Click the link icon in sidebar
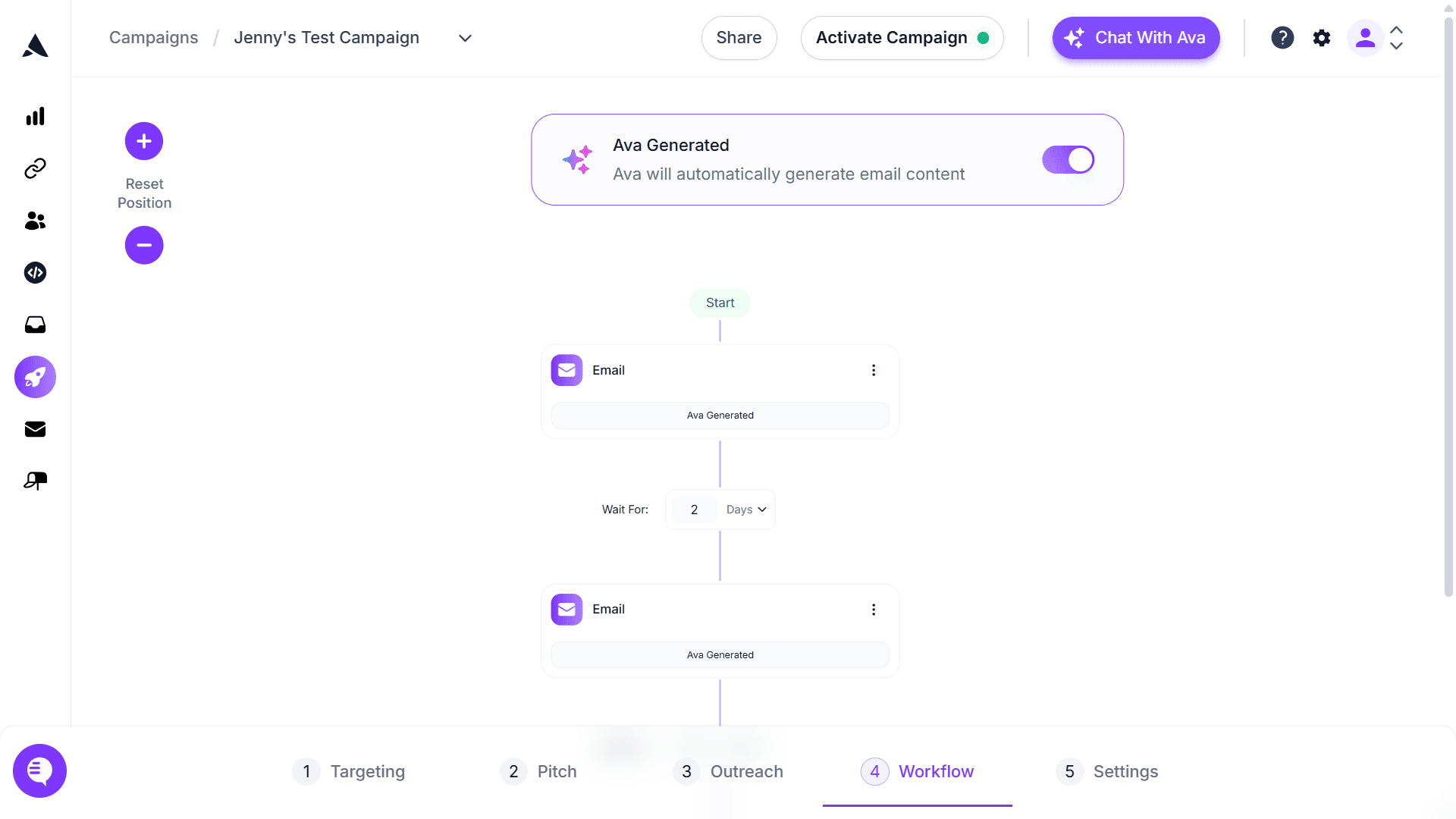The height and width of the screenshot is (819, 1456). pos(35,168)
